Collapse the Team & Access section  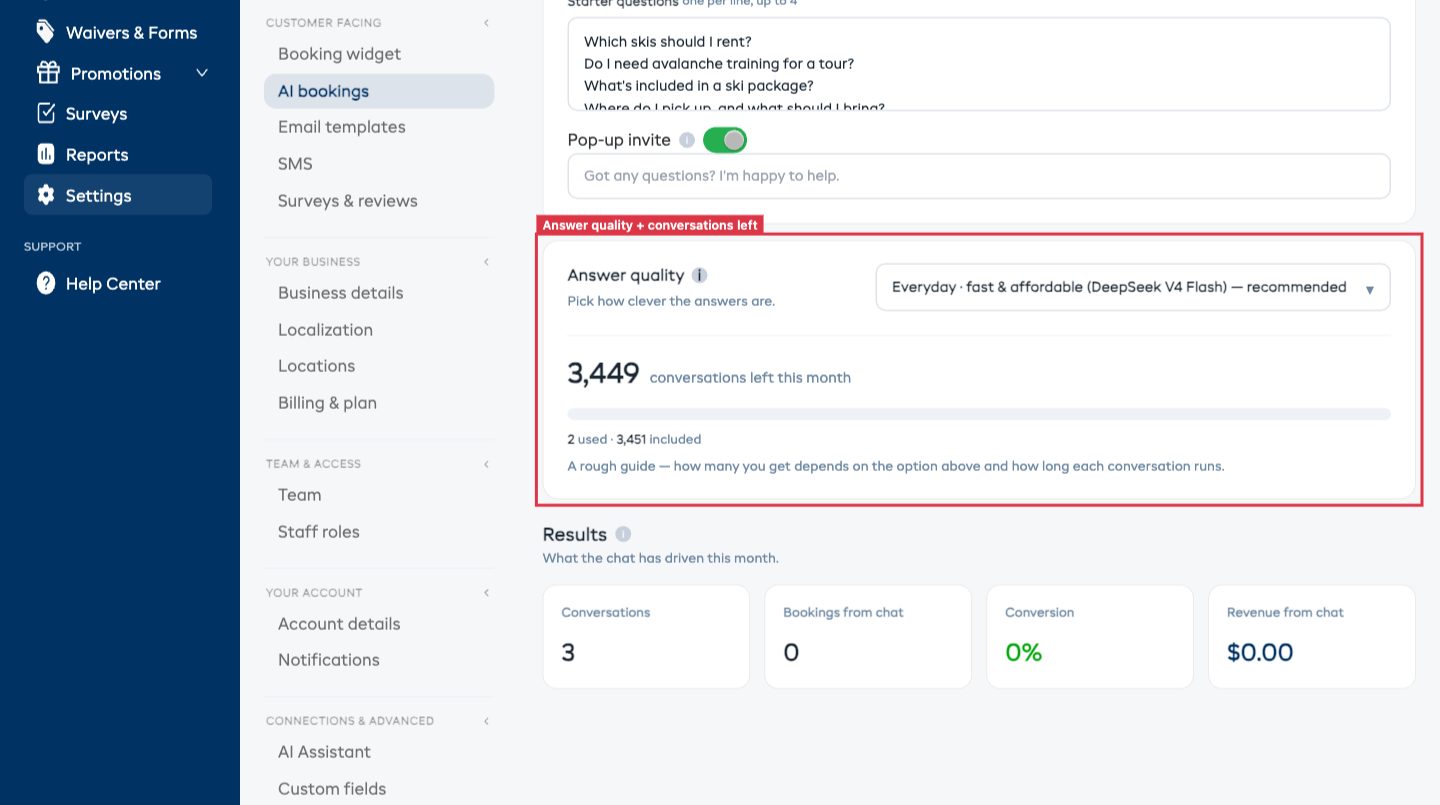[x=486, y=464]
